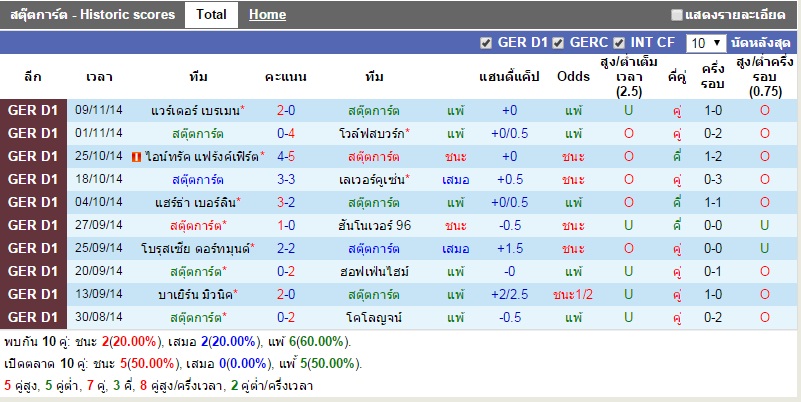Screen dimensions: 801x402
Task: Click the แวร์เดอร์ เบรเมน team link
Action: pyautogui.click(x=194, y=110)
